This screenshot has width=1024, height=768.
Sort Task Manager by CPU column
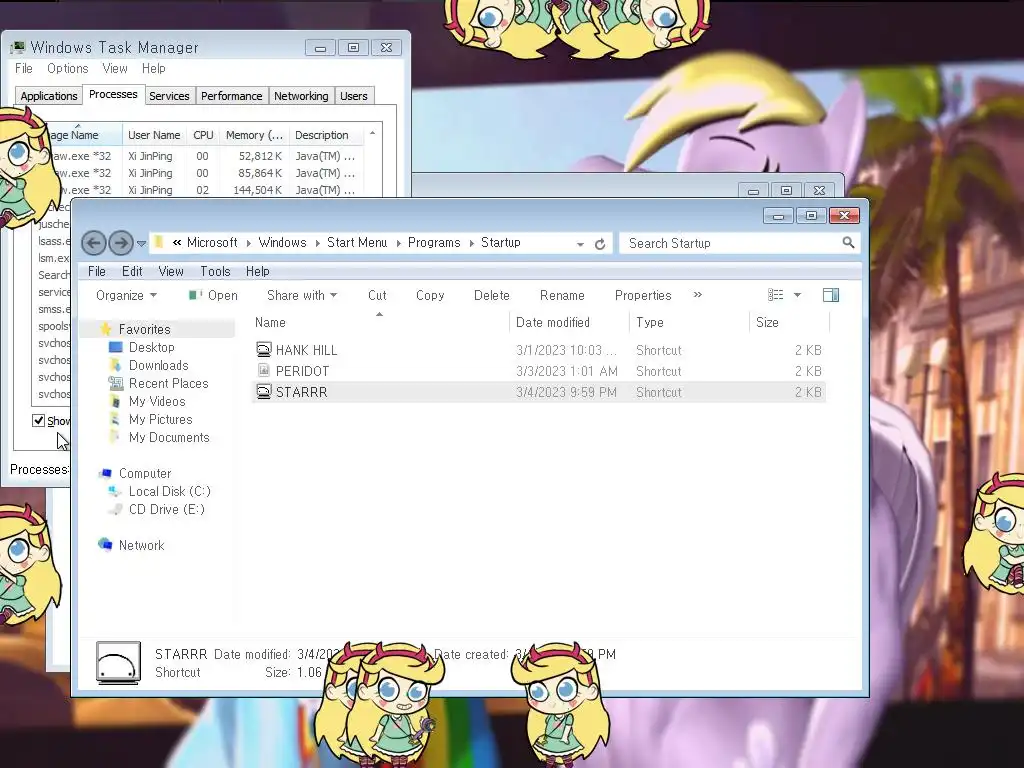click(x=203, y=135)
